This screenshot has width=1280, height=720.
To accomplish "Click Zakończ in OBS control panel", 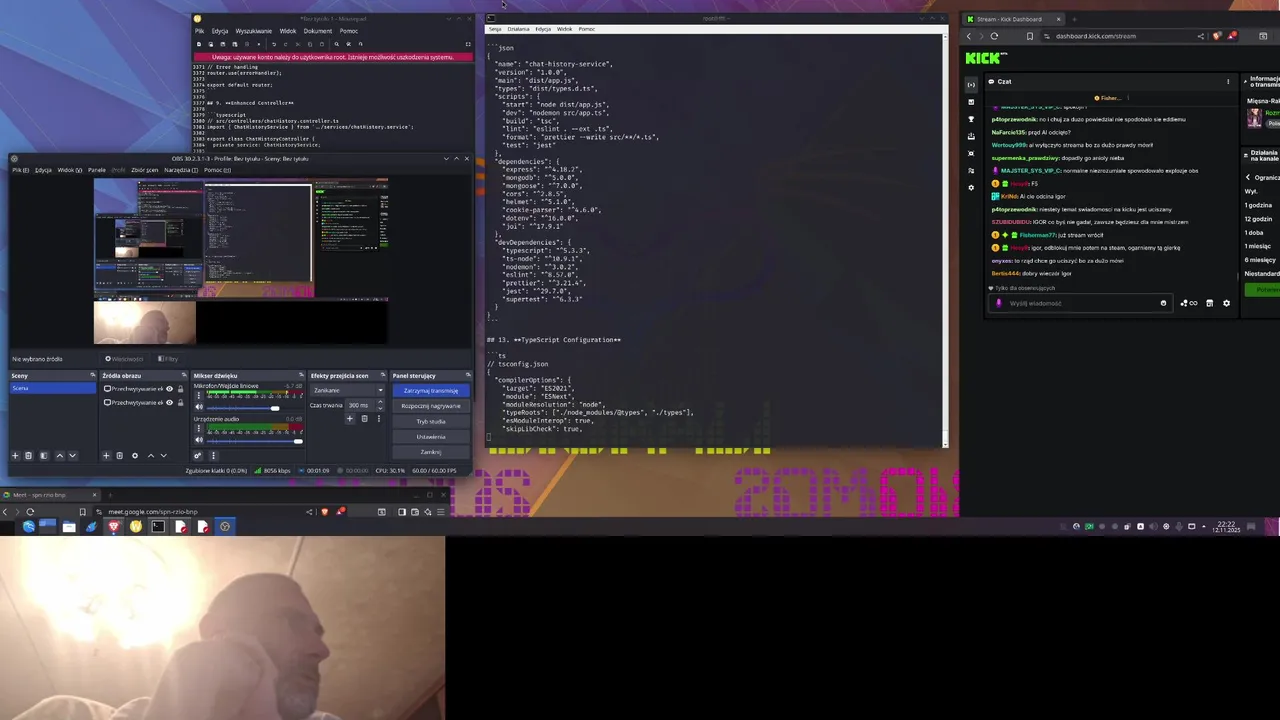I will pyautogui.click(x=431, y=452).
